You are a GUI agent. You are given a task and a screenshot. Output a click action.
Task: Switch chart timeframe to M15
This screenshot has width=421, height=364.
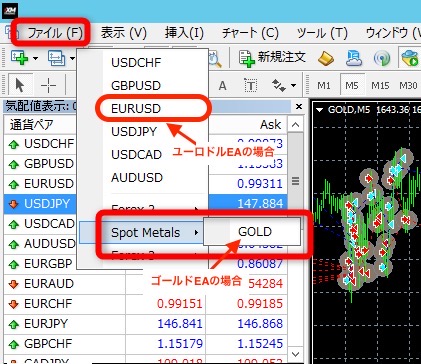coord(380,86)
